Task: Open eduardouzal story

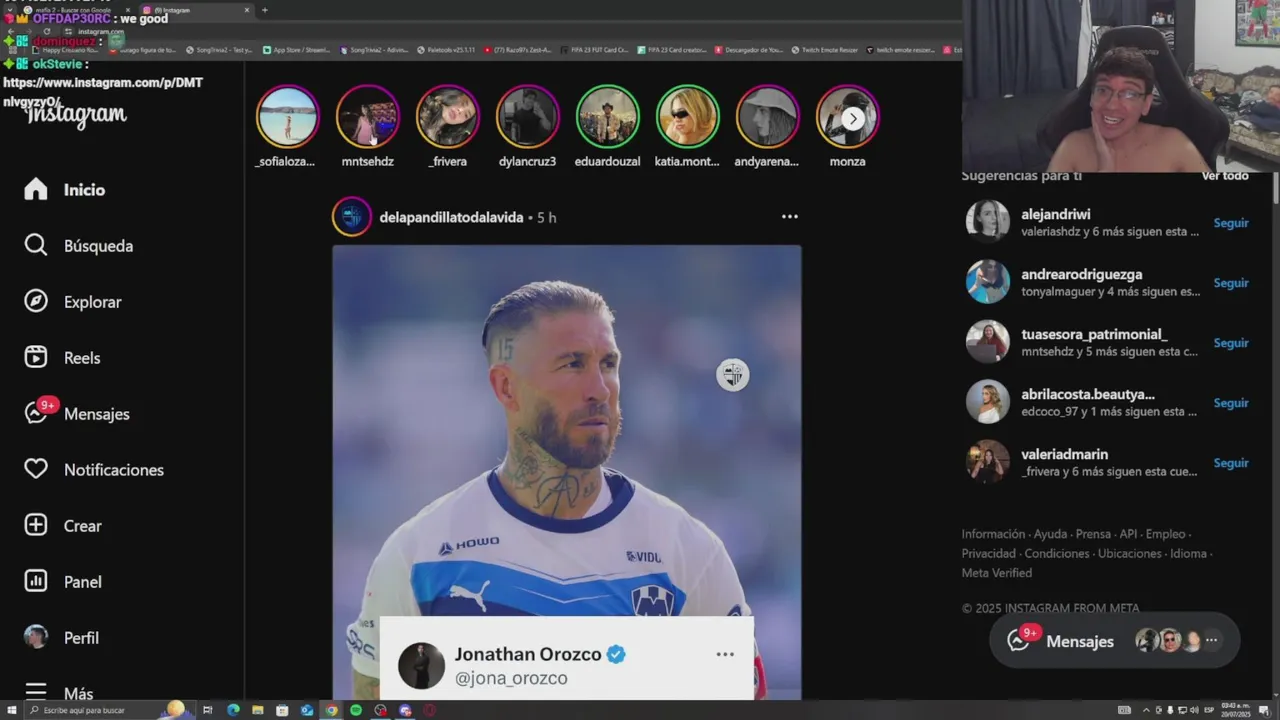Action: 607,117
